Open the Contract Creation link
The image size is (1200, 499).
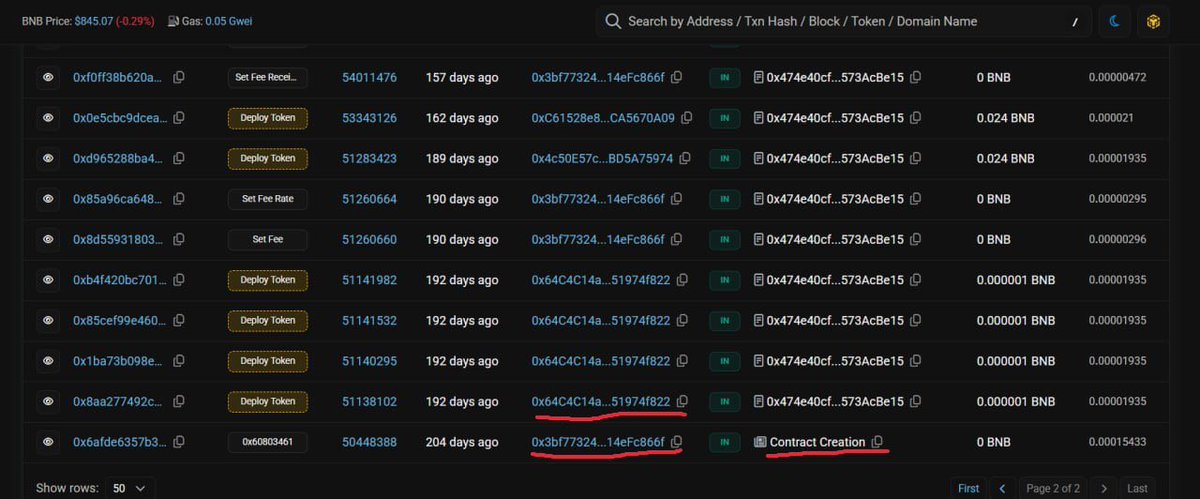point(817,442)
